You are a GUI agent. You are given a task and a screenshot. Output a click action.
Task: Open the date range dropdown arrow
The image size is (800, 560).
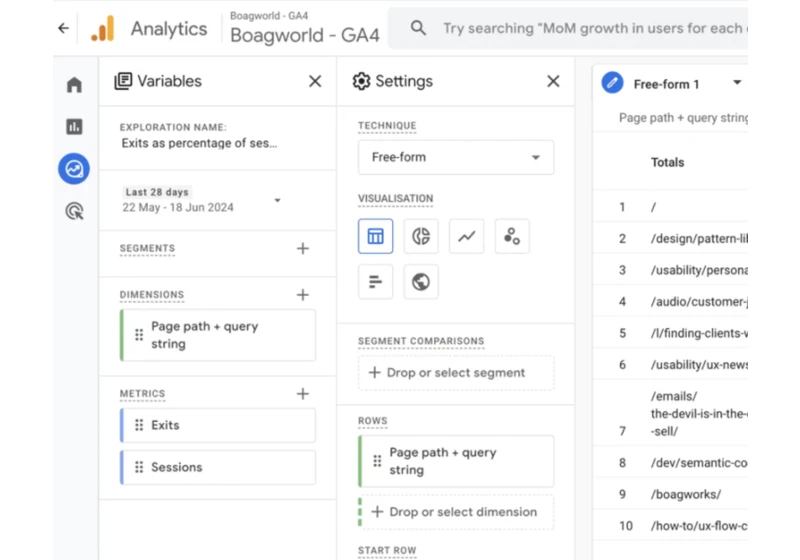[x=278, y=200]
